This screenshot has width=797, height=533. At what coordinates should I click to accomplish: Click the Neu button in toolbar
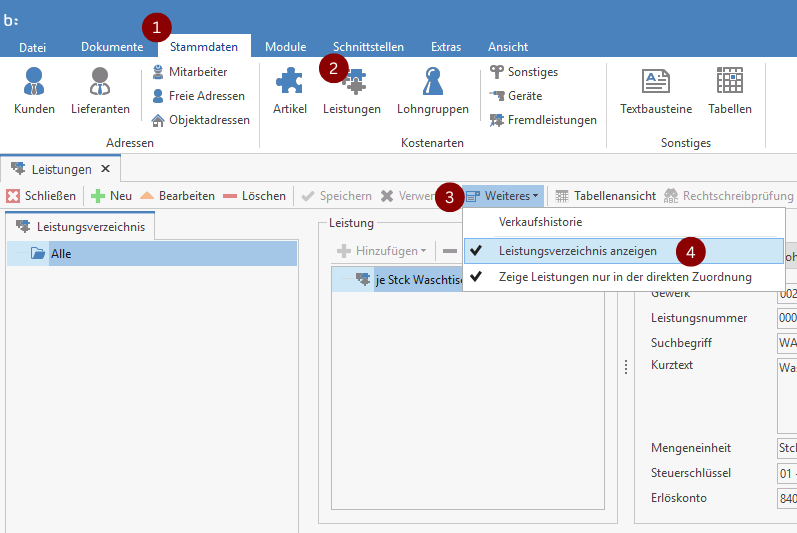tap(112, 196)
